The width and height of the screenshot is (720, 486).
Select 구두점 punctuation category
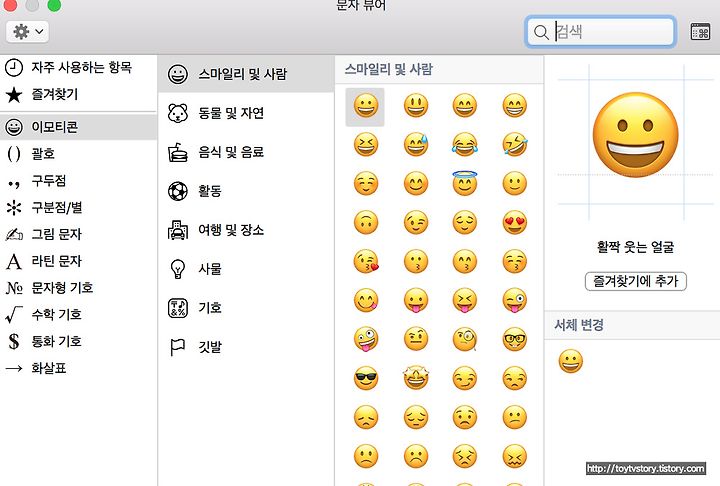coord(79,181)
